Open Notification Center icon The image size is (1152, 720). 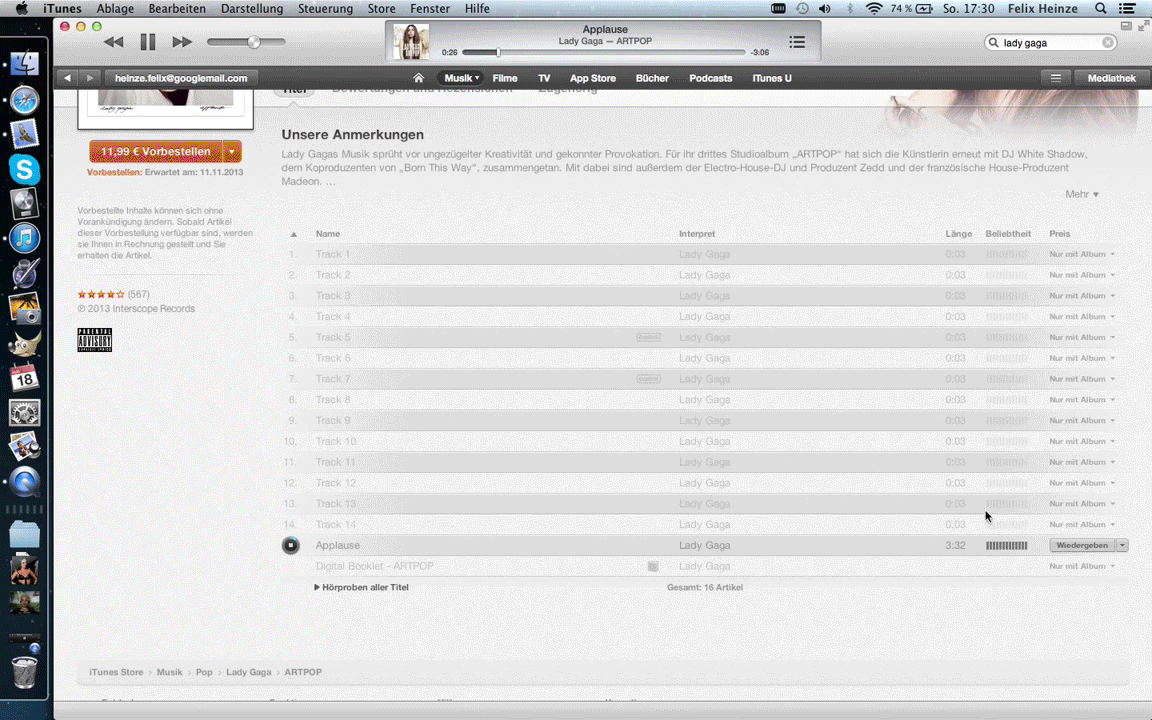[x=1127, y=9]
